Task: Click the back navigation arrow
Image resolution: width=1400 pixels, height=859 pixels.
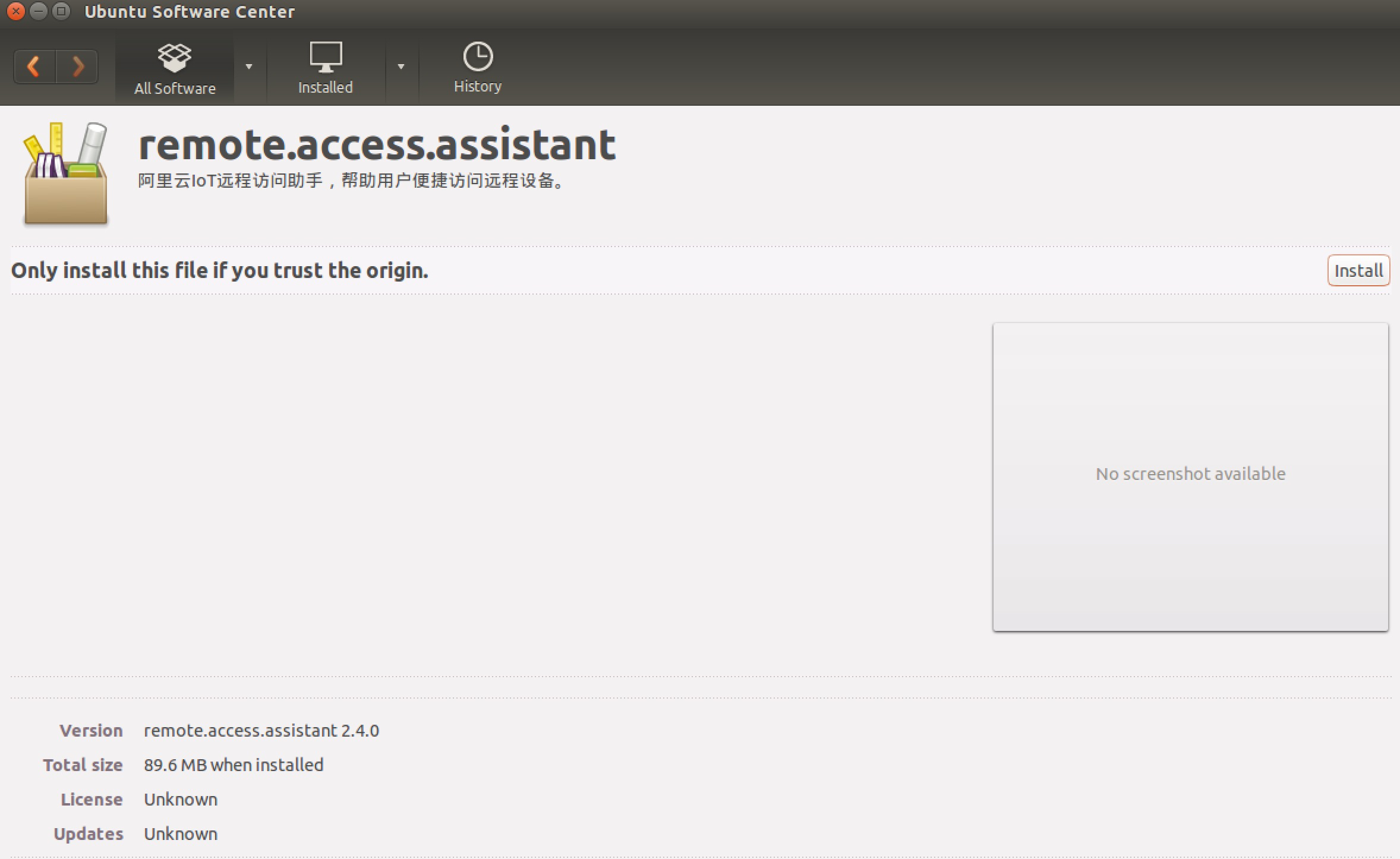Action: tap(34, 66)
